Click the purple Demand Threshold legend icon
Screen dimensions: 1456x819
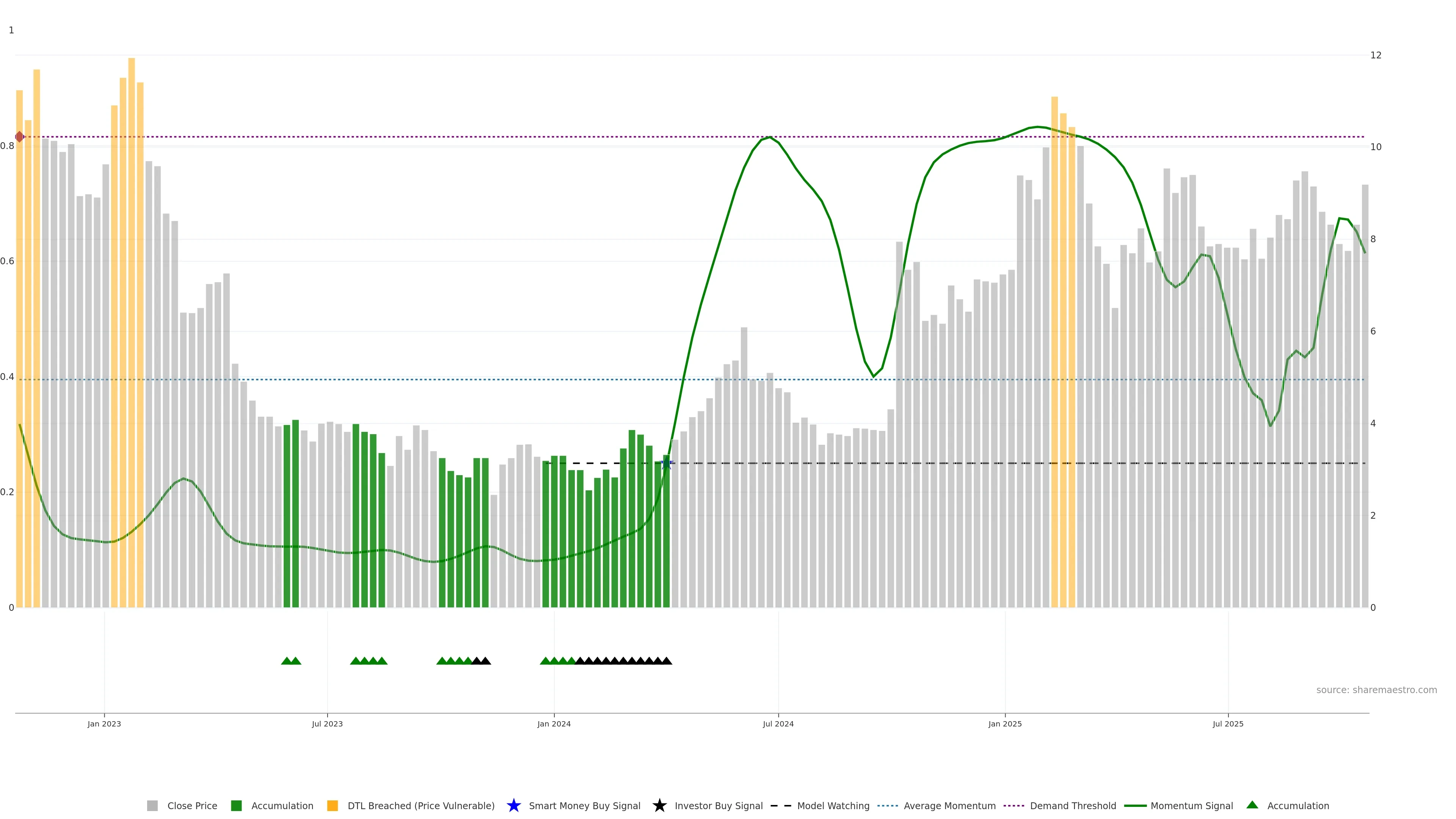click(x=1014, y=806)
